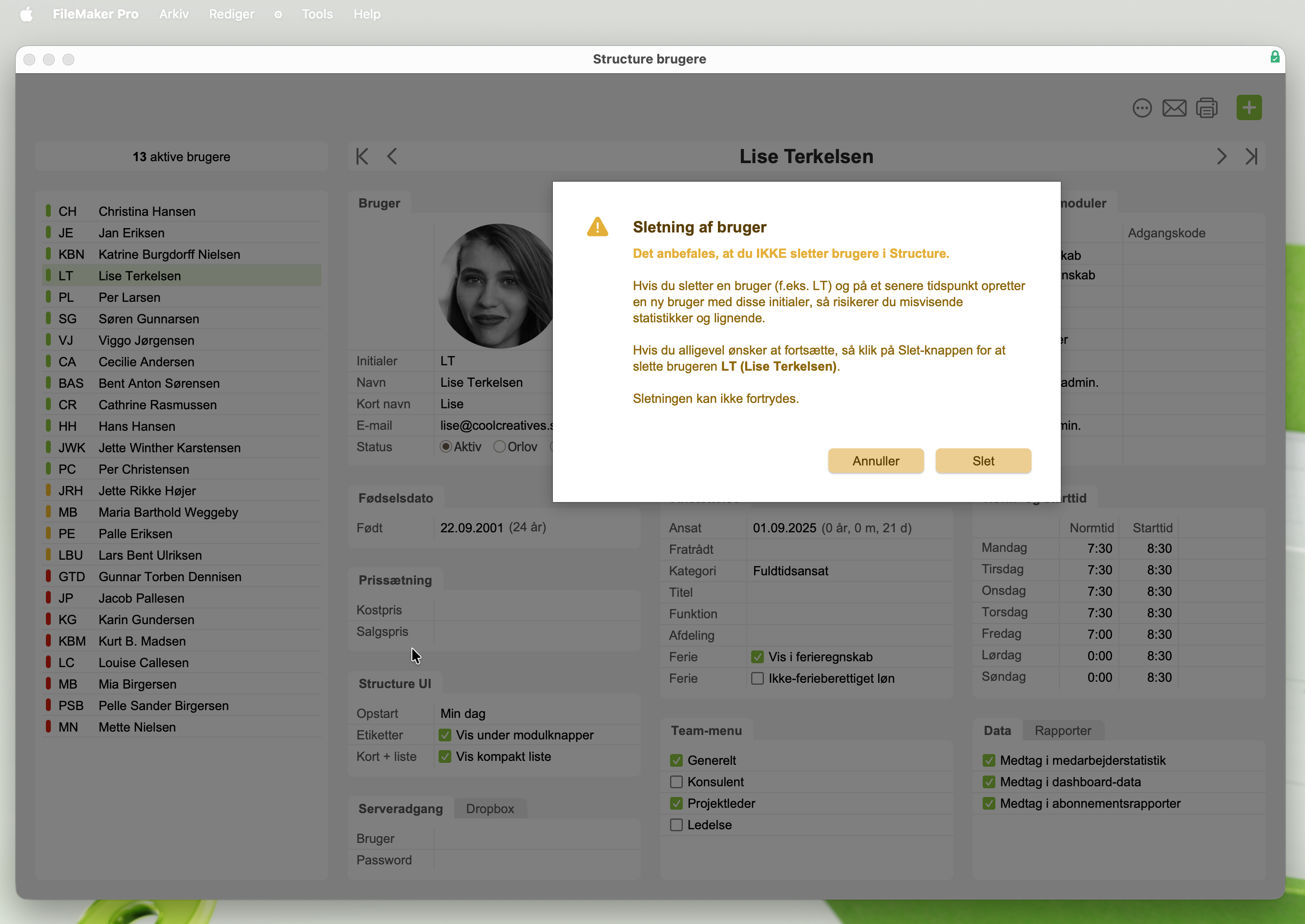The height and width of the screenshot is (924, 1305).
Task: Switch to the Rapporter tab
Action: [1062, 731]
